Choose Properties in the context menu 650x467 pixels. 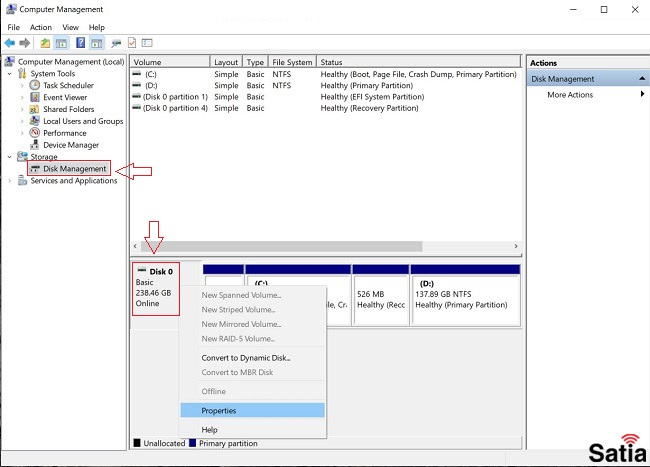pos(252,411)
